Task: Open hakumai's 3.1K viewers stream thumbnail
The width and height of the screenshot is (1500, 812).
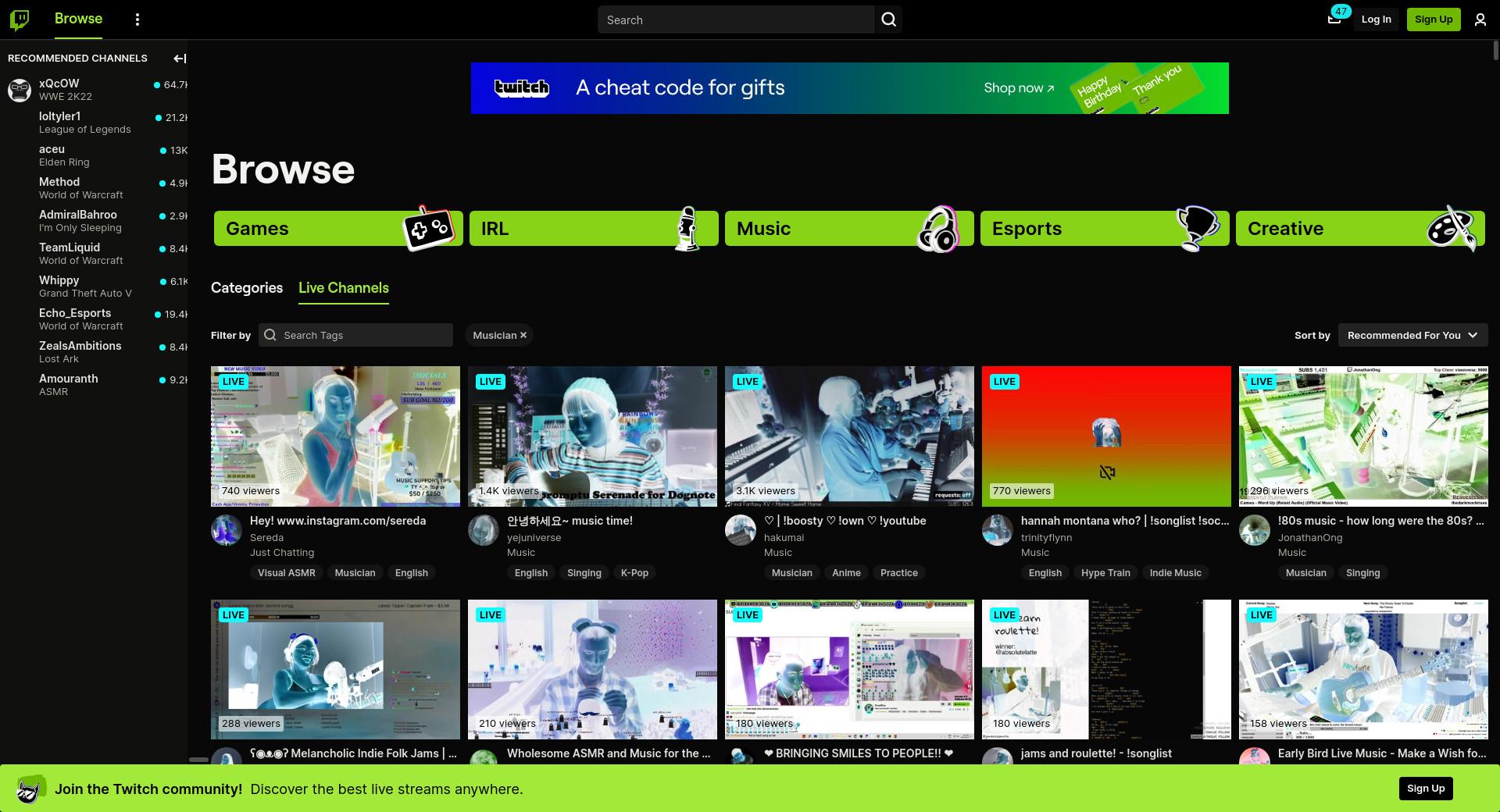Action: pos(849,436)
